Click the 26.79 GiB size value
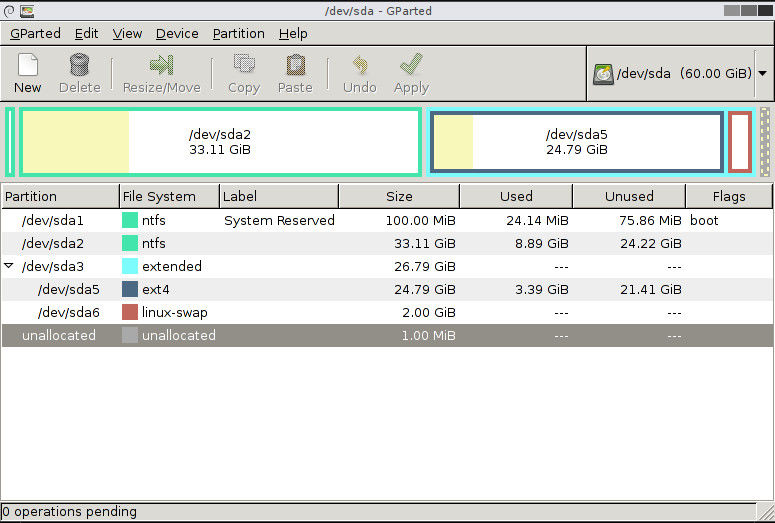The image size is (775, 523). 425,266
